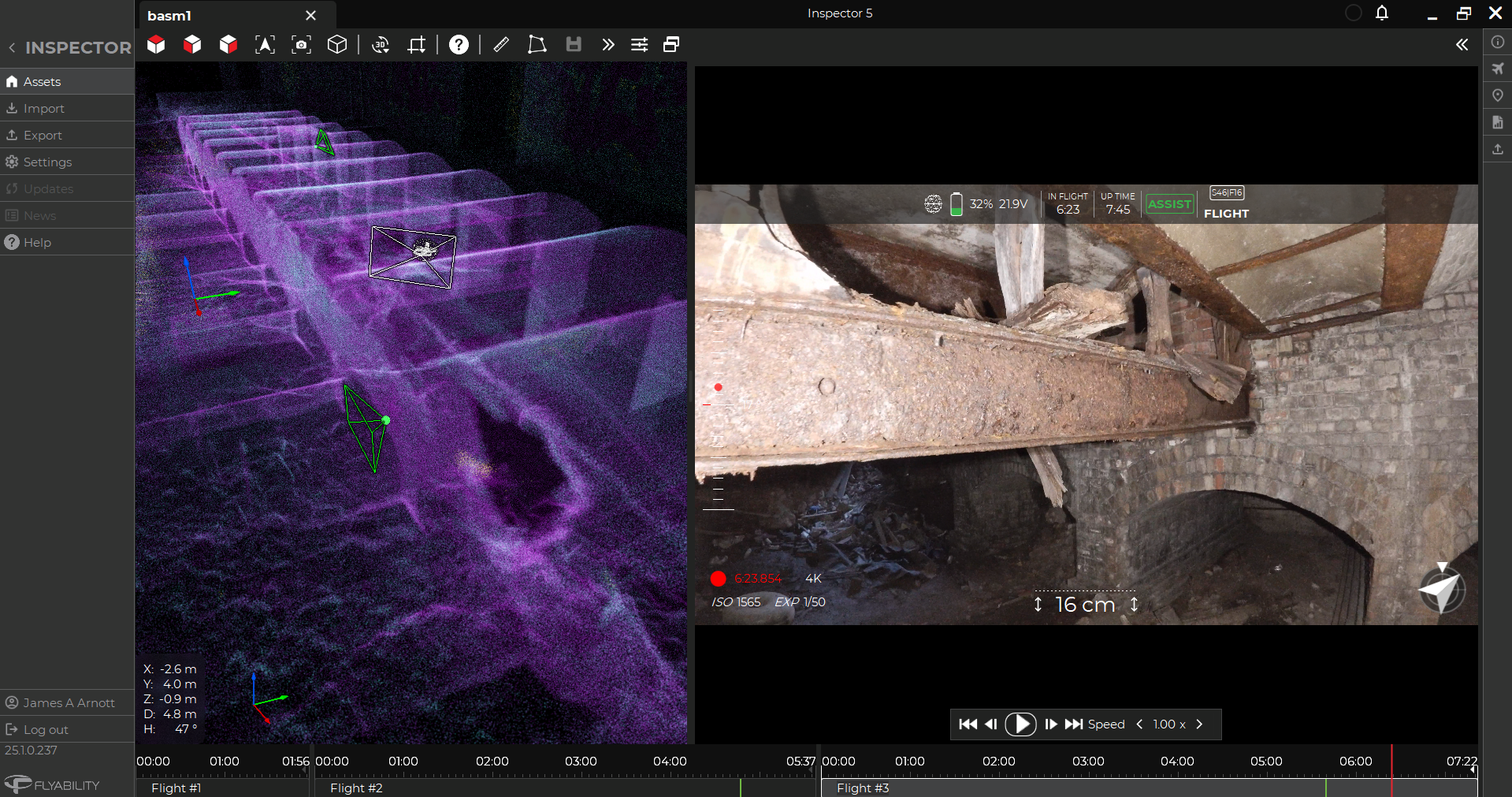Click the camera view capture icon
The height and width of the screenshot is (797, 1512).
tap(301, 45)
